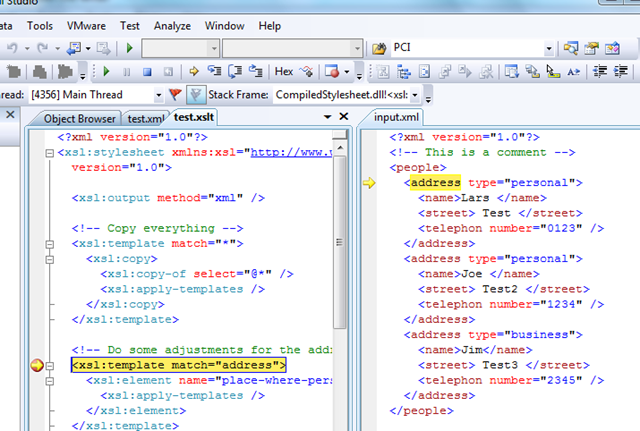Close the test.xslt document
This screenshot has width=640, height=431.
344,117
